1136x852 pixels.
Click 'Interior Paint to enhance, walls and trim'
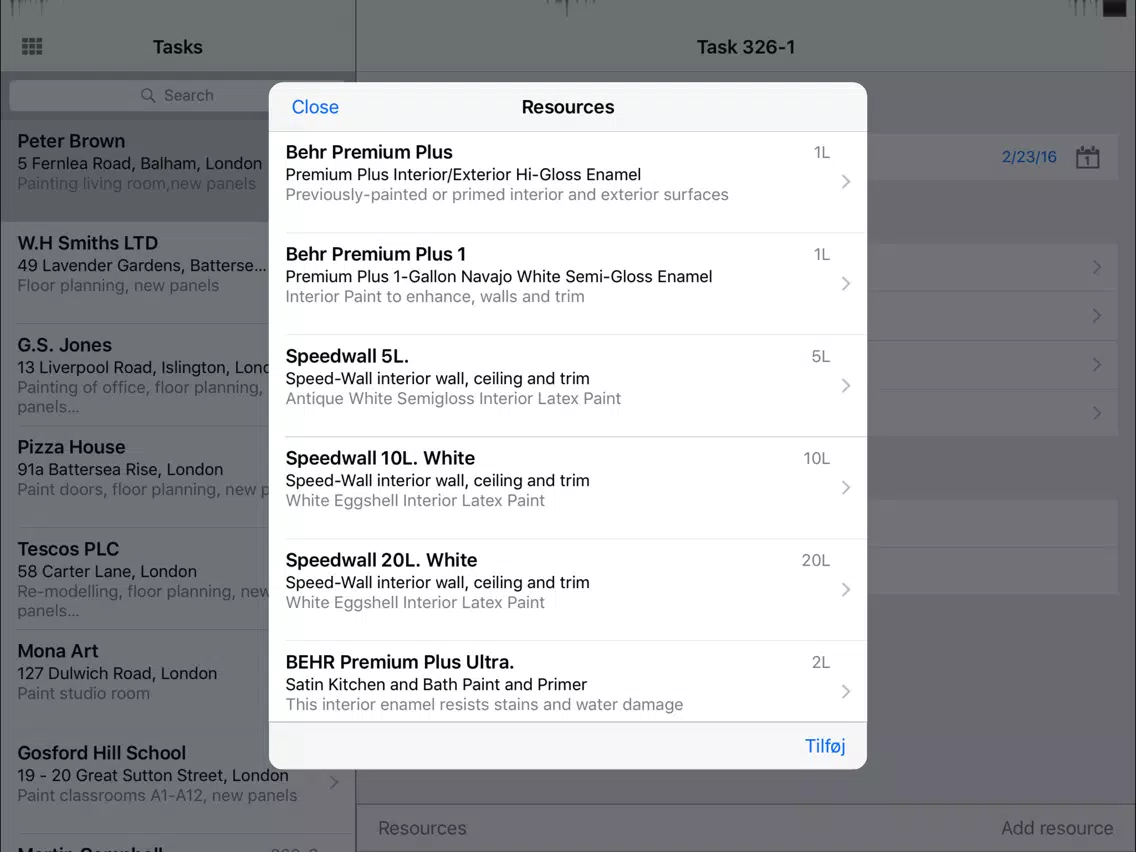tap(435, 296)
